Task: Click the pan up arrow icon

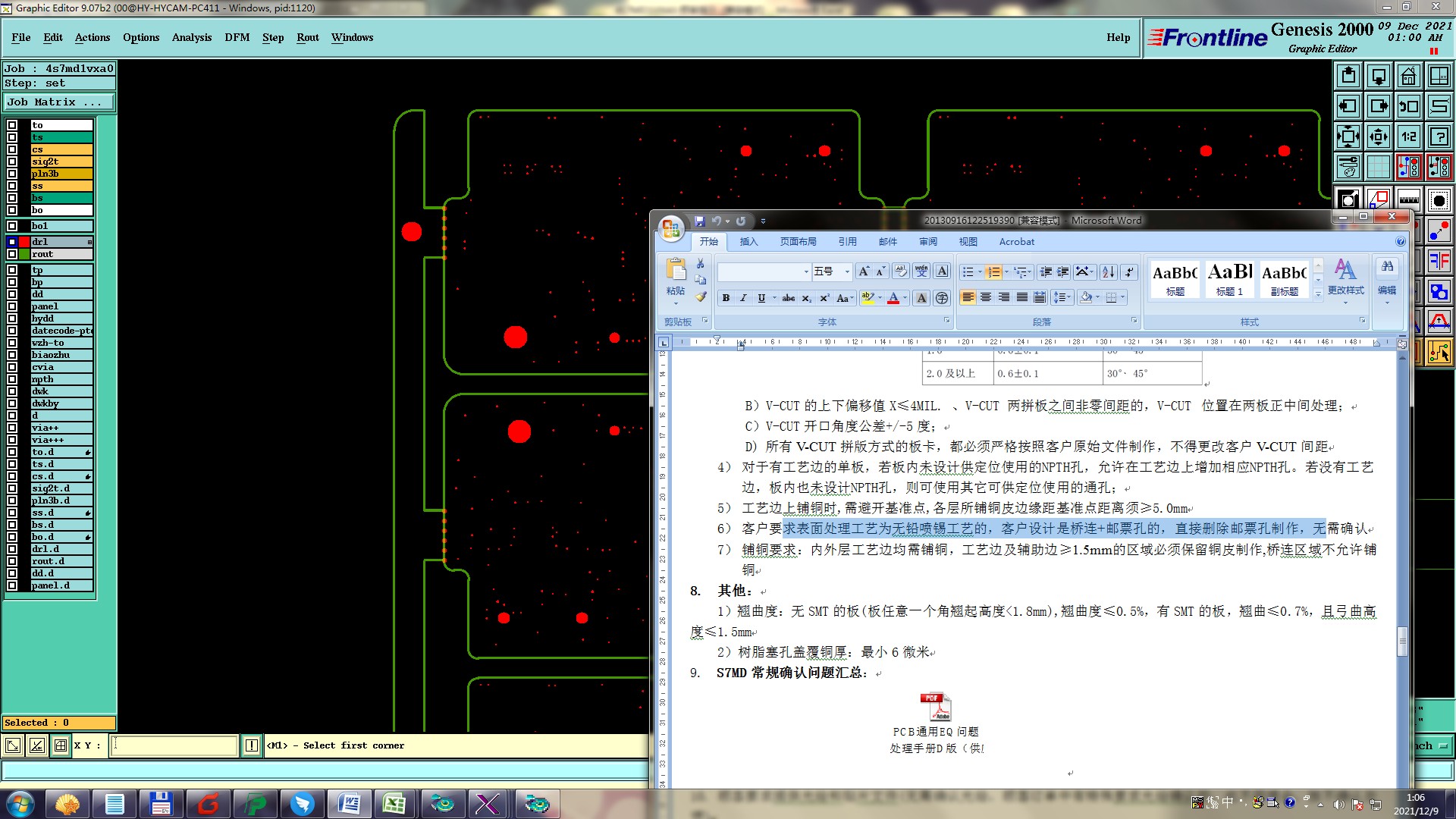Action: pyautogui.click(x=1348, y=76)
